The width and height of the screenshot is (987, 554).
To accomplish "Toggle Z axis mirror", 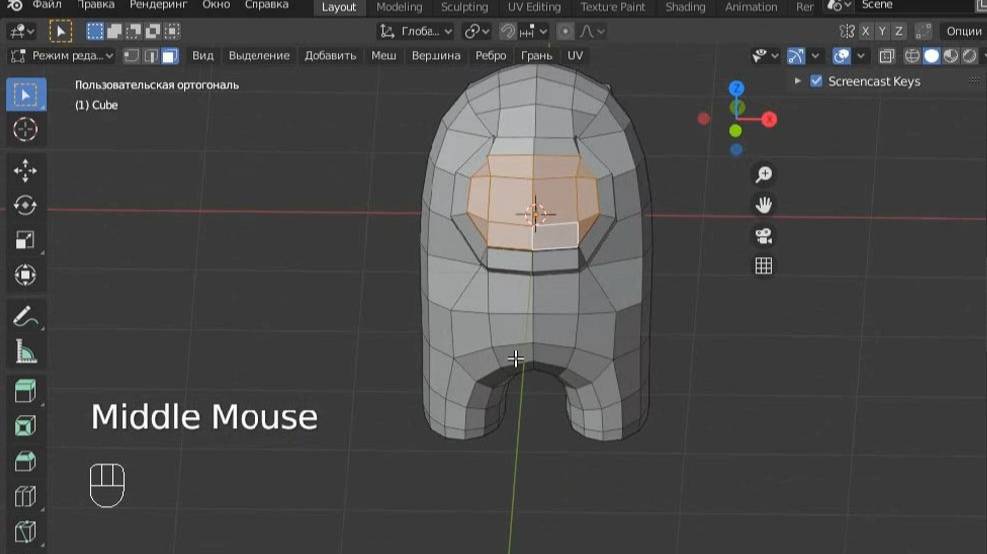I will tap(899, 31).
